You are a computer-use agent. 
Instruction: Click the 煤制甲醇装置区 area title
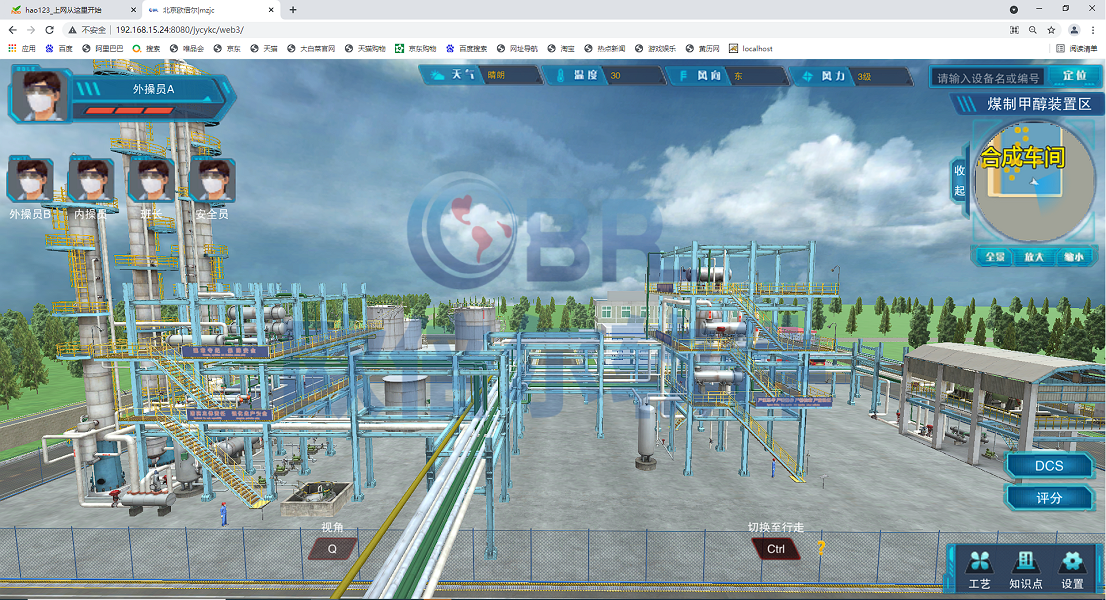click(1039, 104)
